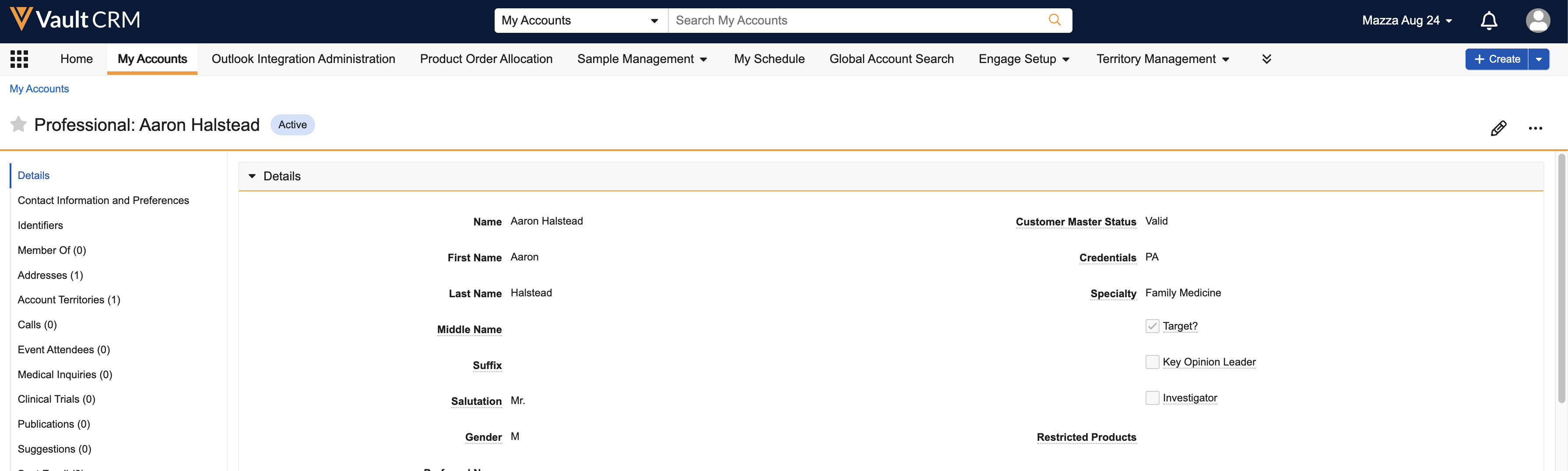Enable the Investigator checkbox

[1152, 398]
